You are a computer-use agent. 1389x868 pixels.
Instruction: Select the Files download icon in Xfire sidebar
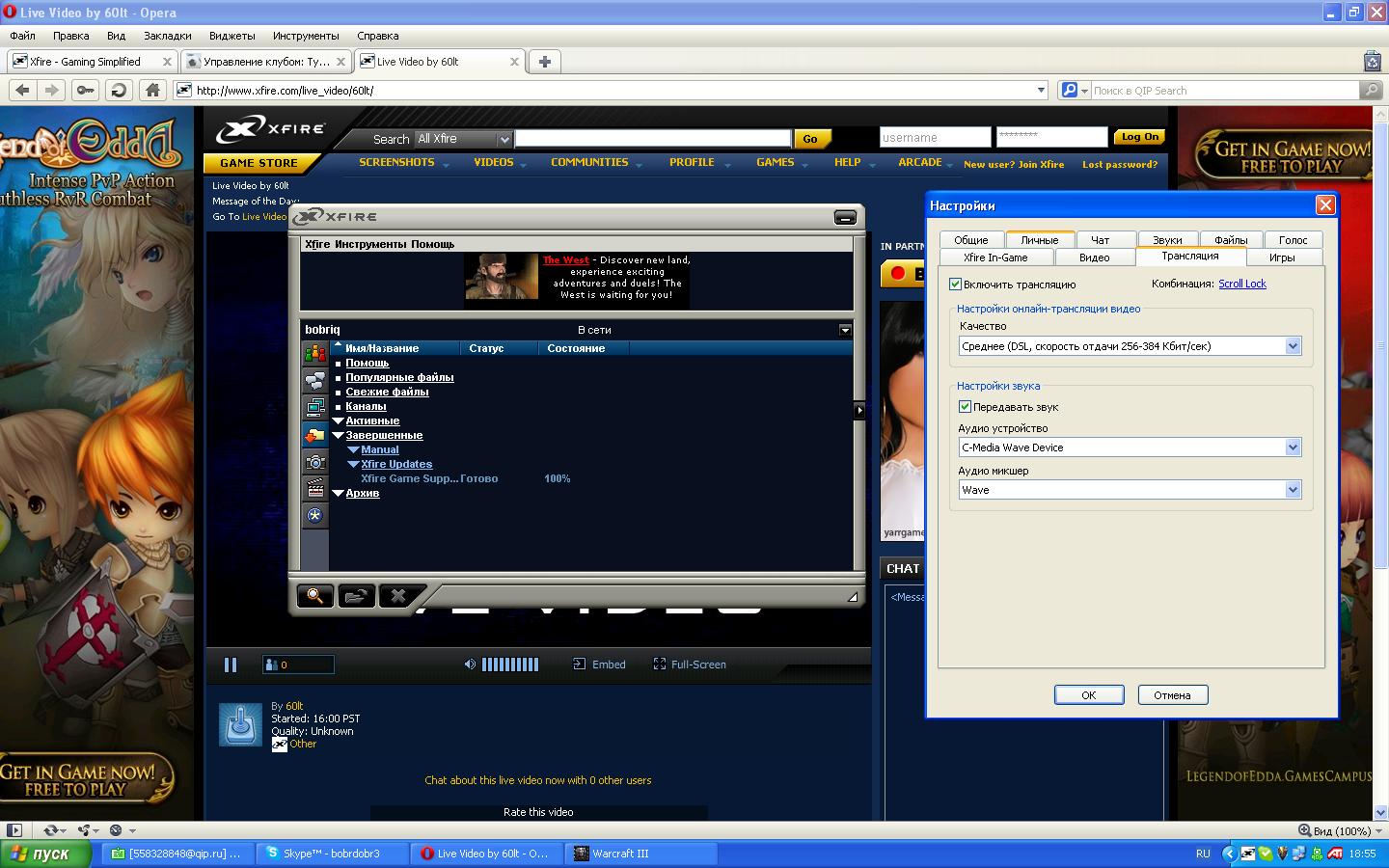[x=314, y=435]
